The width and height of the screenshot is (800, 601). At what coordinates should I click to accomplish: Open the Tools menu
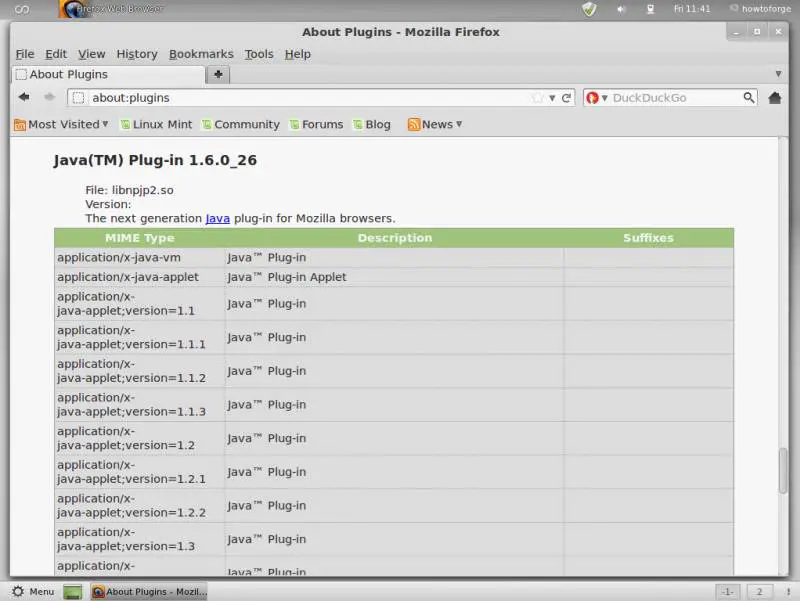click(x=259, y=54)
